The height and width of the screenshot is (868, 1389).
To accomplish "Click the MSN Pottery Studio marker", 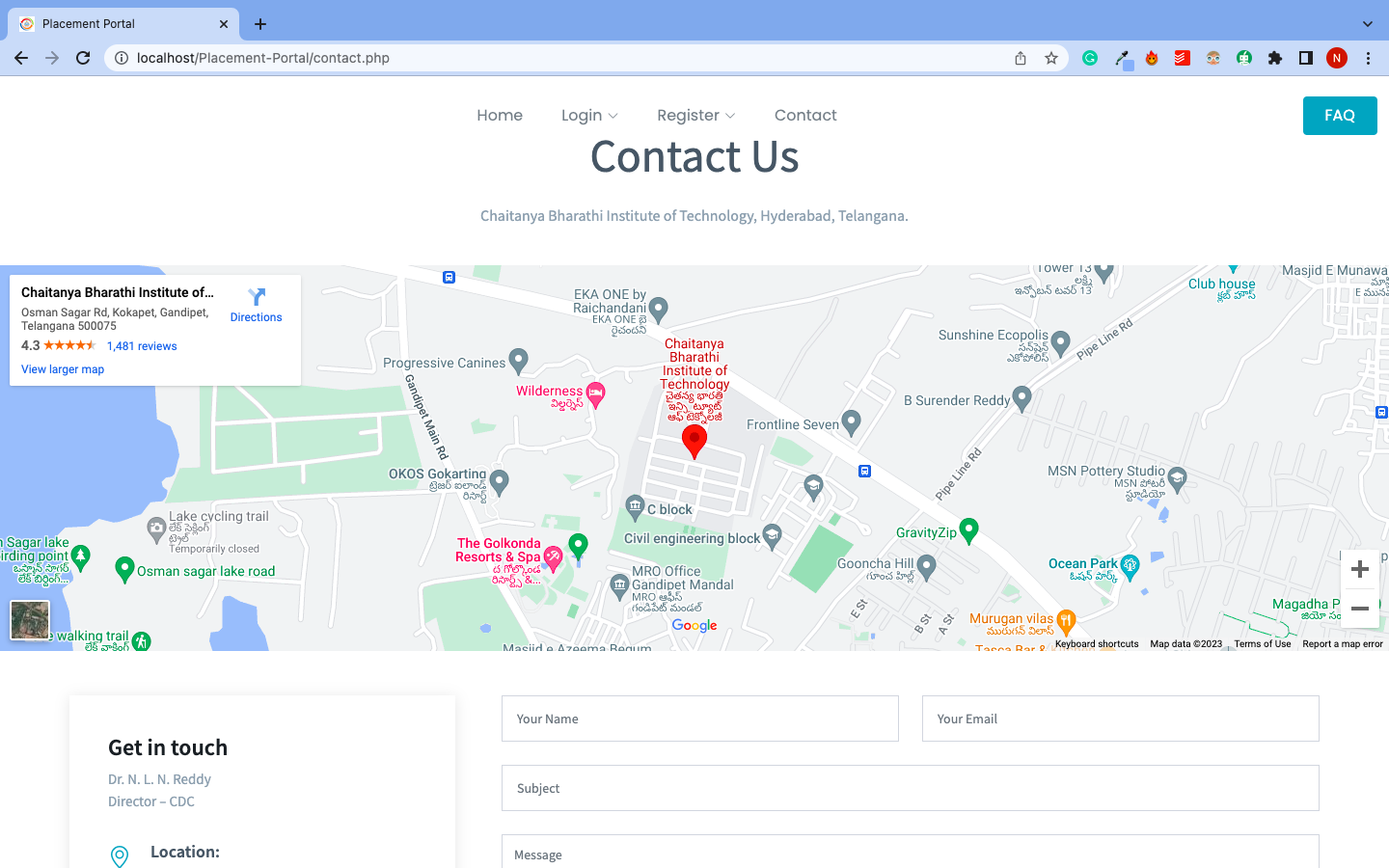I will 1177,479.
